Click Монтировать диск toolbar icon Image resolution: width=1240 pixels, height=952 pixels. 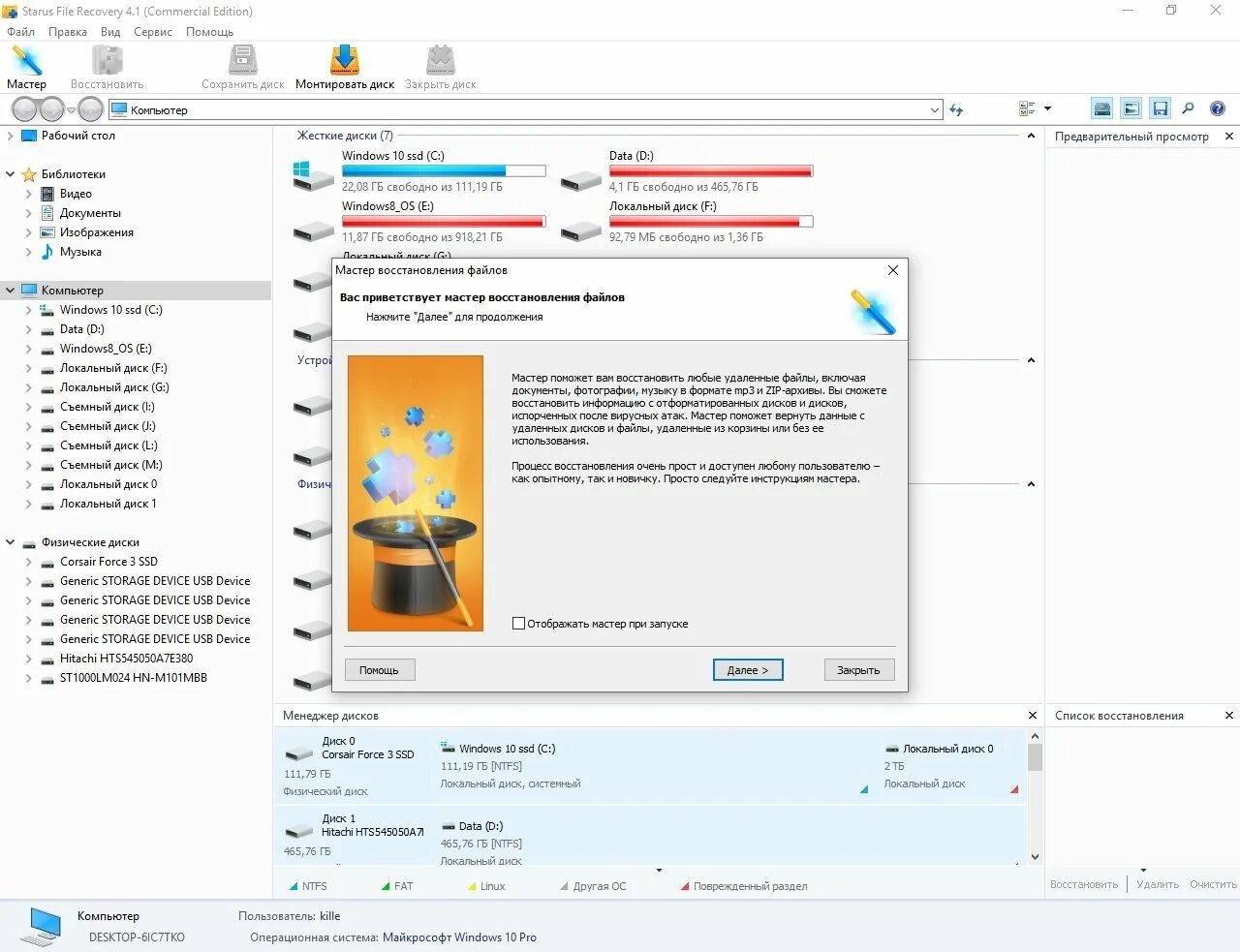tap(345, 68)
